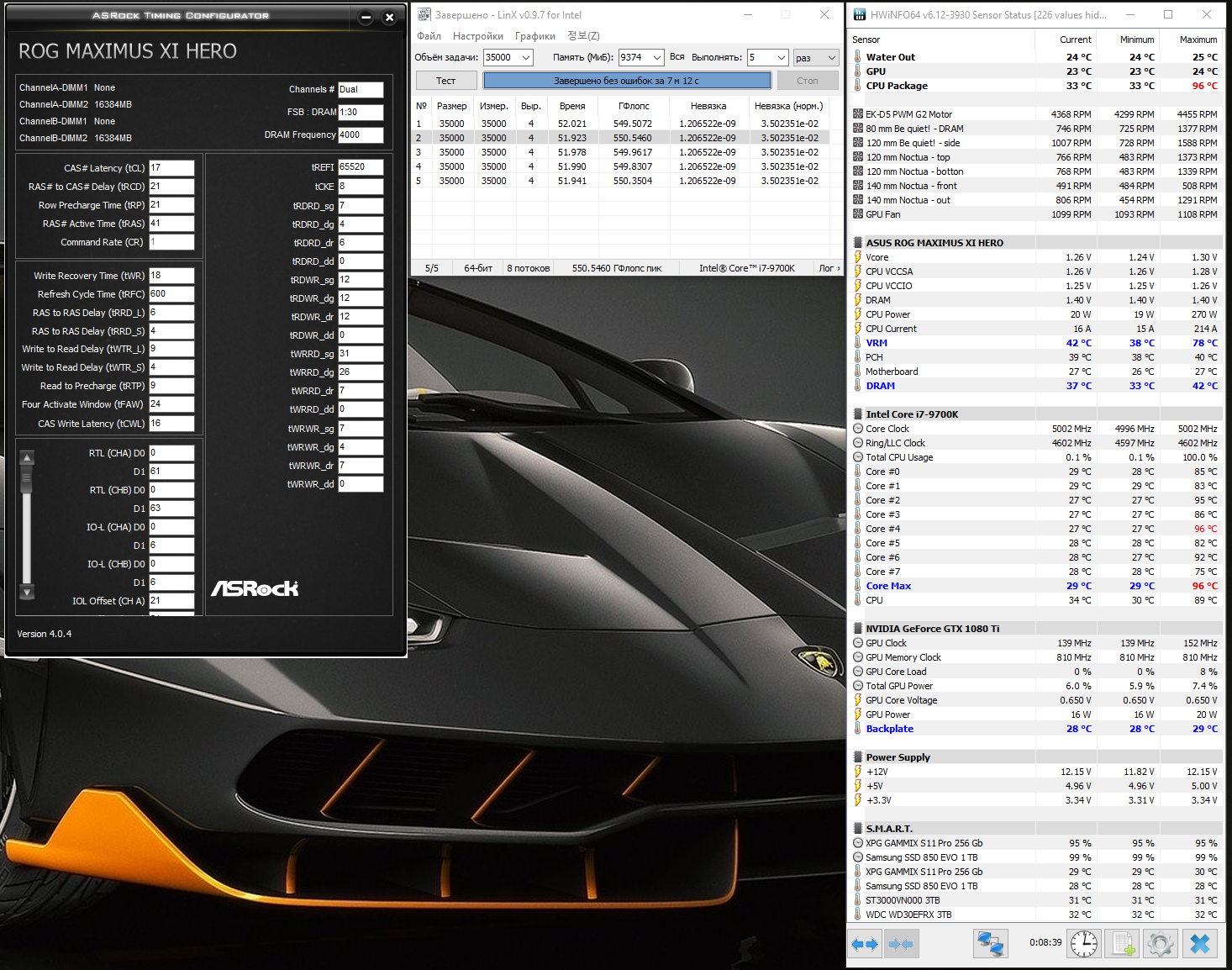Image resolution: width=1232 pixels, height=970 pixels.
Task: Click the Лог button in LinX status bar
Action: click(x=829, y=268)
